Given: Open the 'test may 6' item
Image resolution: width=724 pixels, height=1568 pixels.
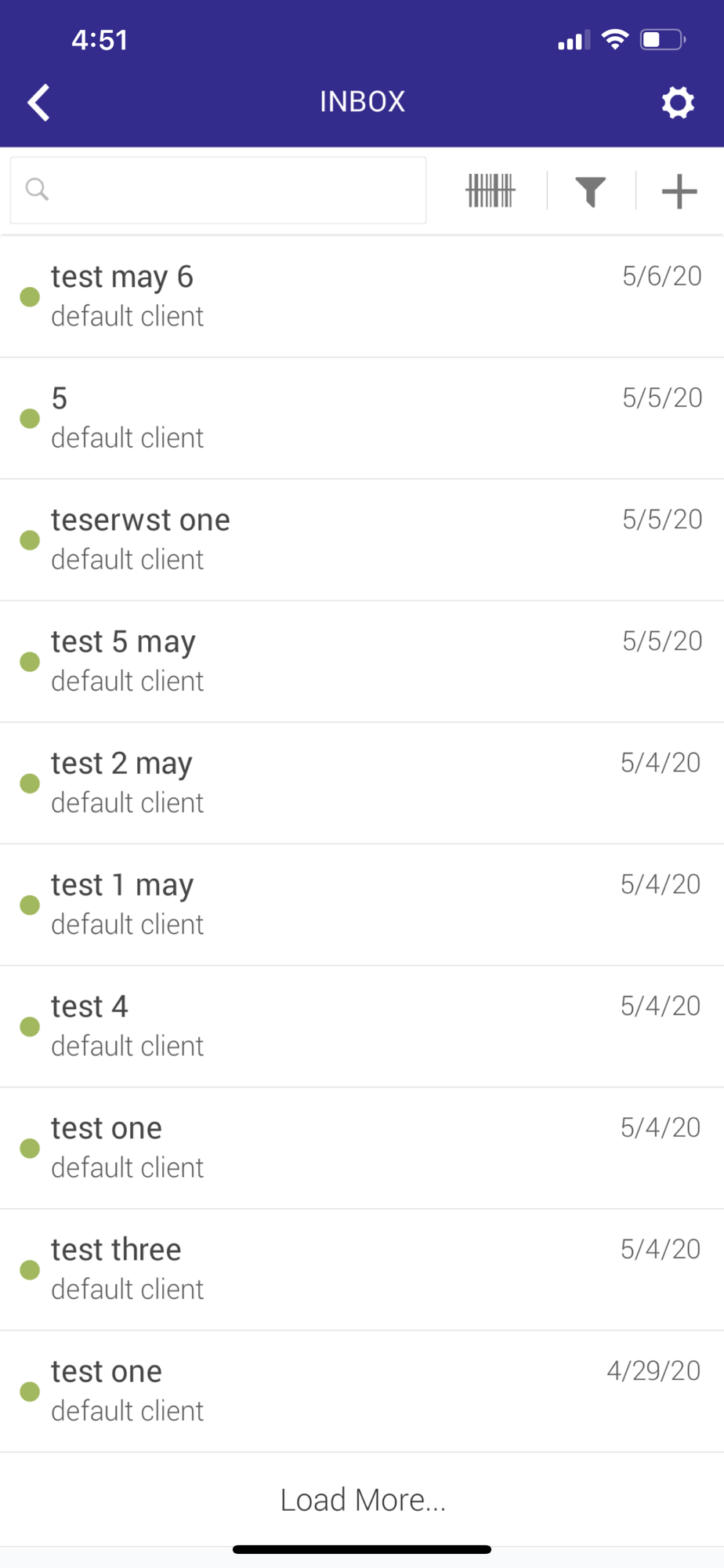Looking at the screenshot, I should click(362, 297).
